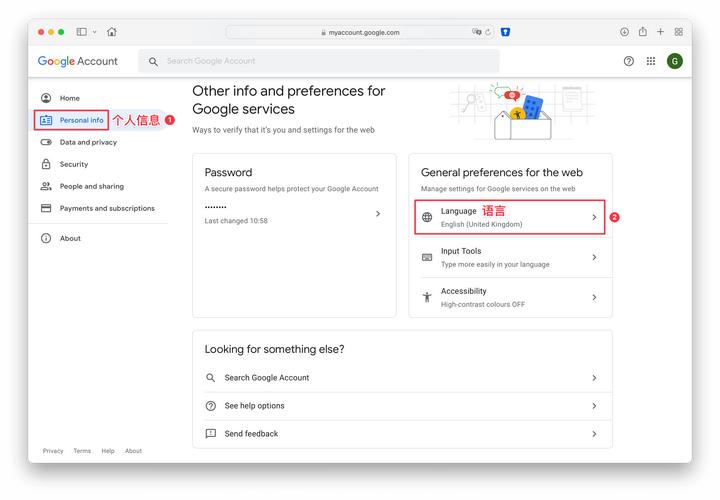Click the Safari downloads icon

point(624,32)
